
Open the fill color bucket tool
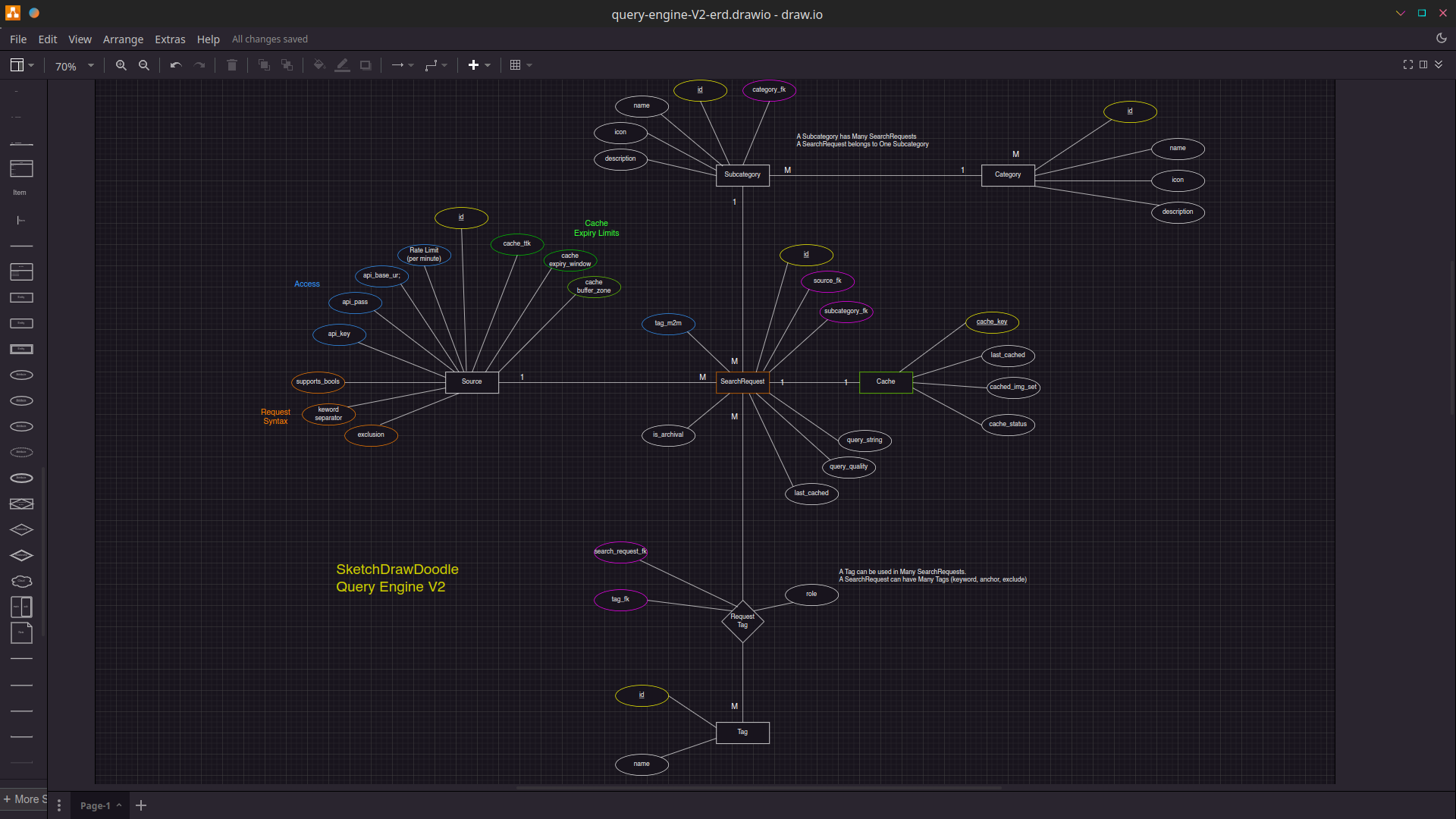[x=319, y=65]
